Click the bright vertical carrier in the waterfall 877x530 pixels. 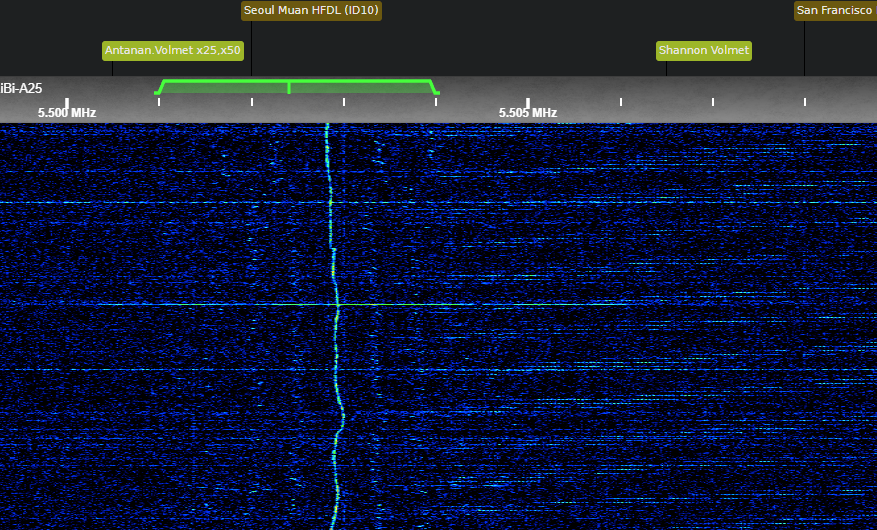pyautogui.click(x=335, y=324)
